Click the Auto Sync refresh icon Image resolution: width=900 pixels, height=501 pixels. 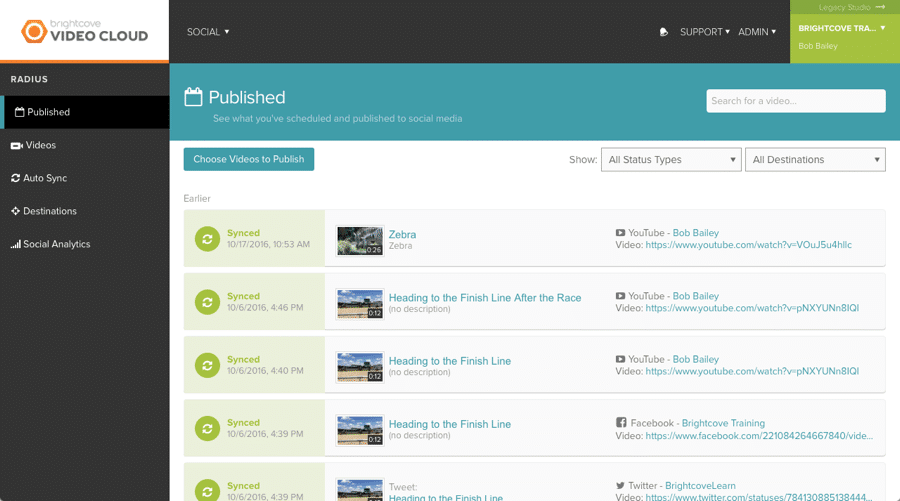(15, 178)
